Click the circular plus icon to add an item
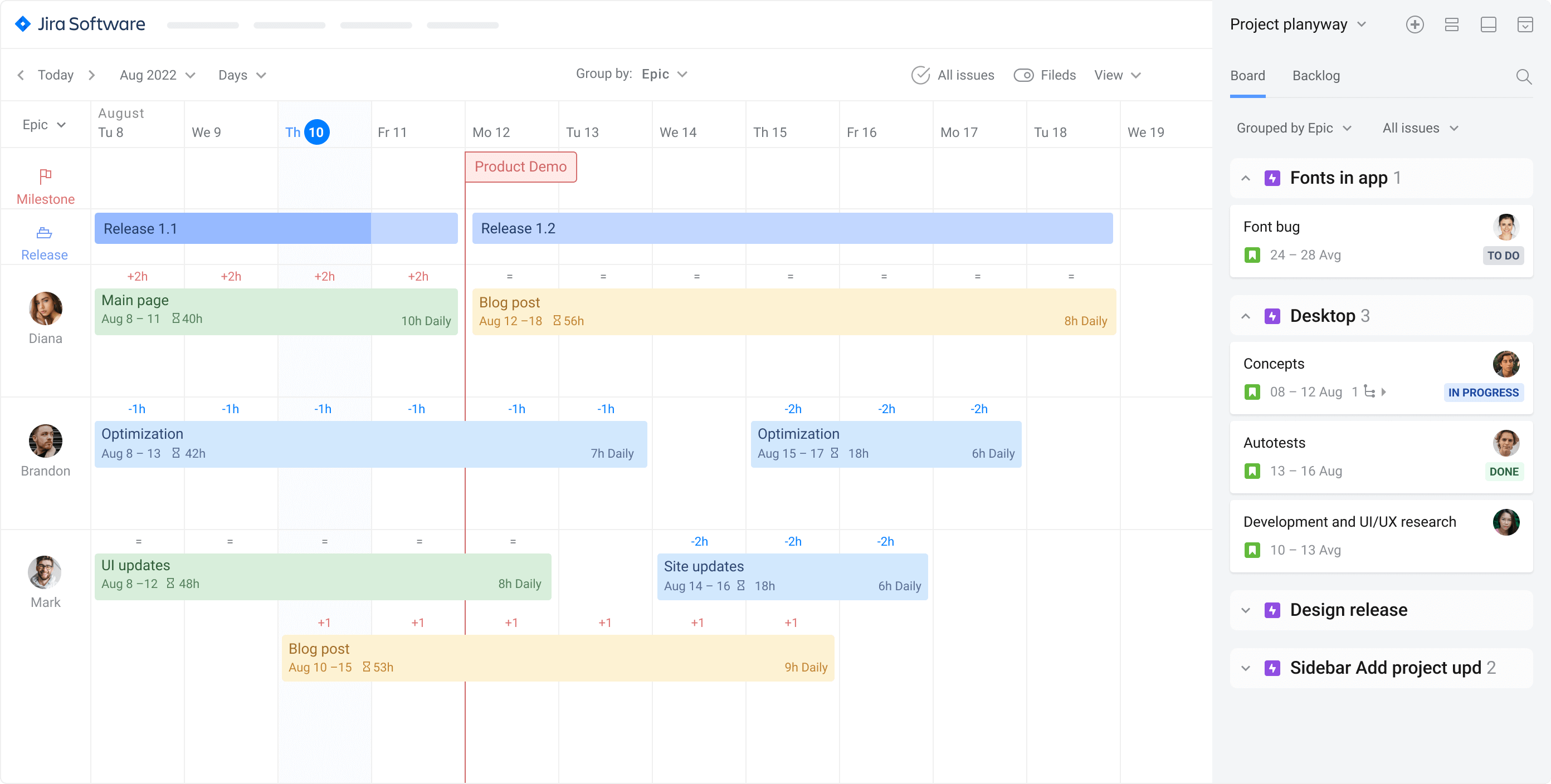The height and width of the screenshot is (784, 1551). pos(1415,24)
